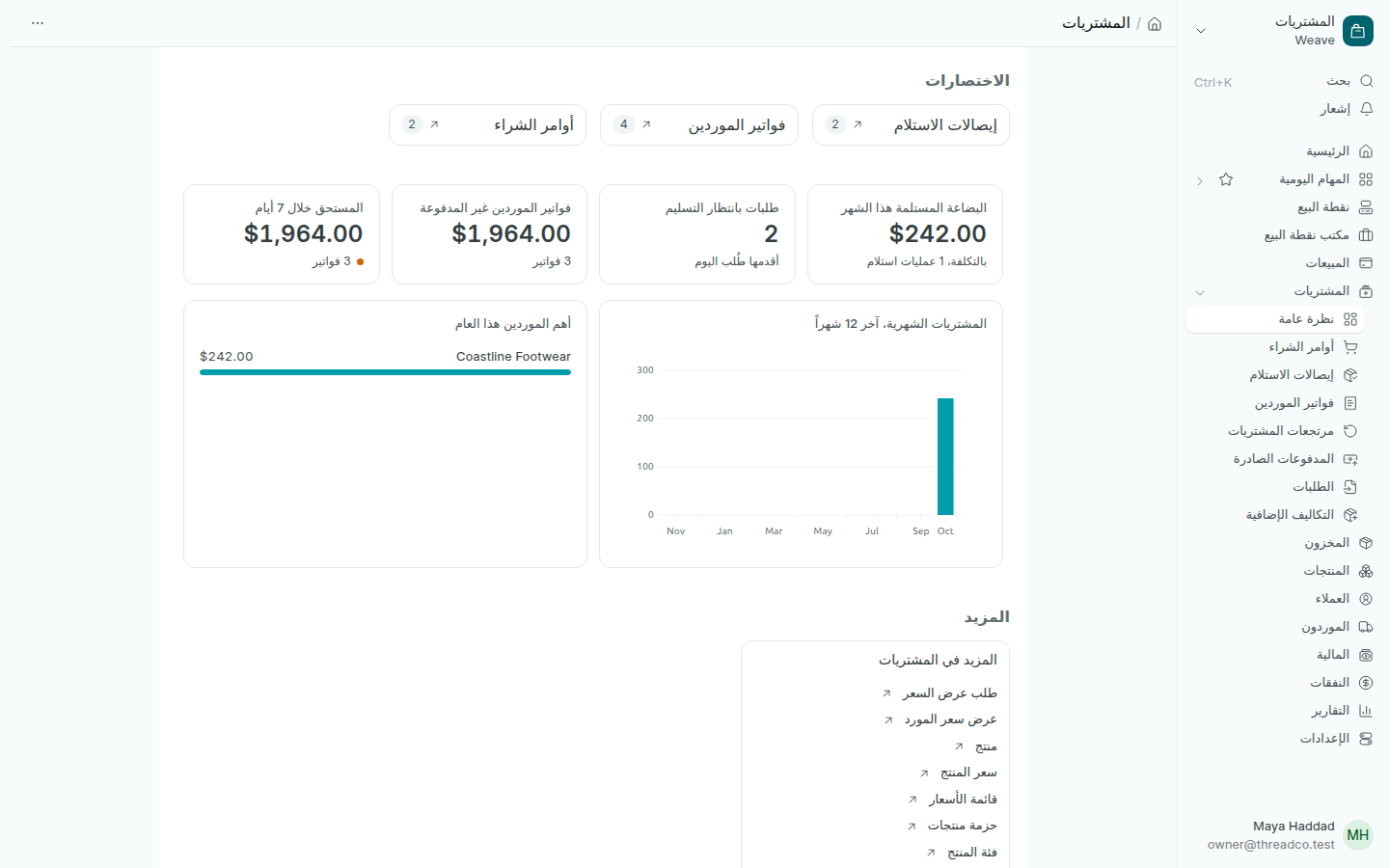Click the truck icon beside الموردون
Viewport: 1389px width, 868px height.
pos(1366,627)
